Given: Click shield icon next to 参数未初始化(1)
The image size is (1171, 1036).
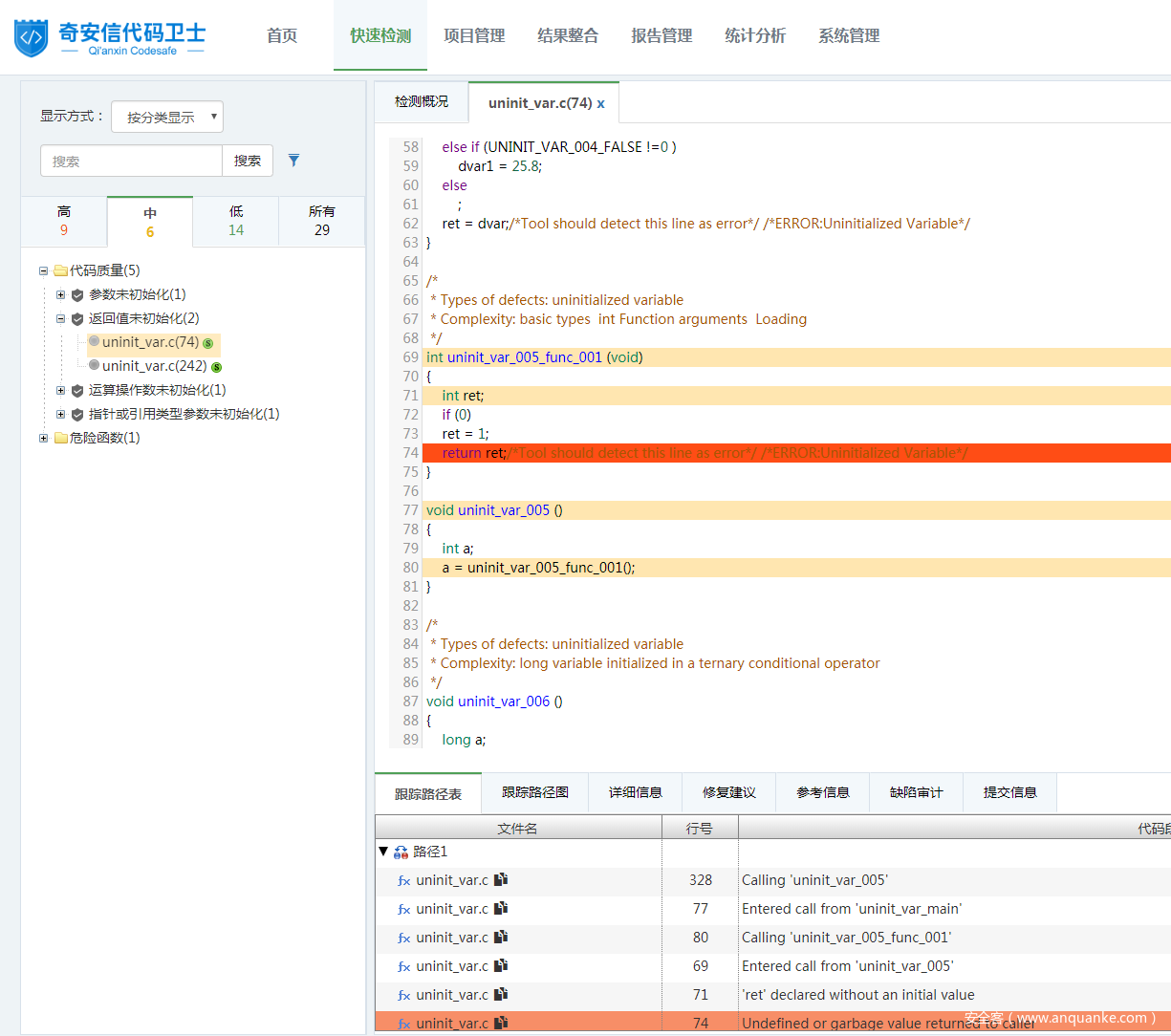Looking at the screenshot, I should (77, 295).
